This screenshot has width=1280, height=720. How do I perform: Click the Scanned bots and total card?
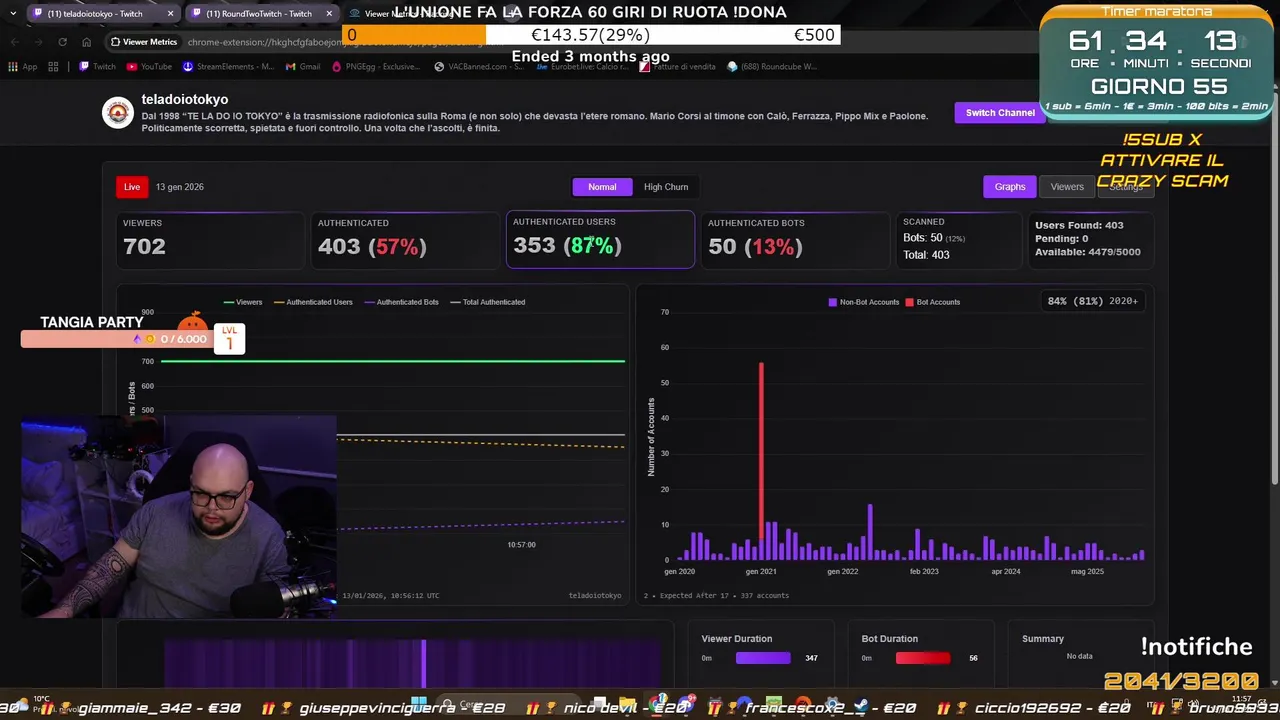959,240
